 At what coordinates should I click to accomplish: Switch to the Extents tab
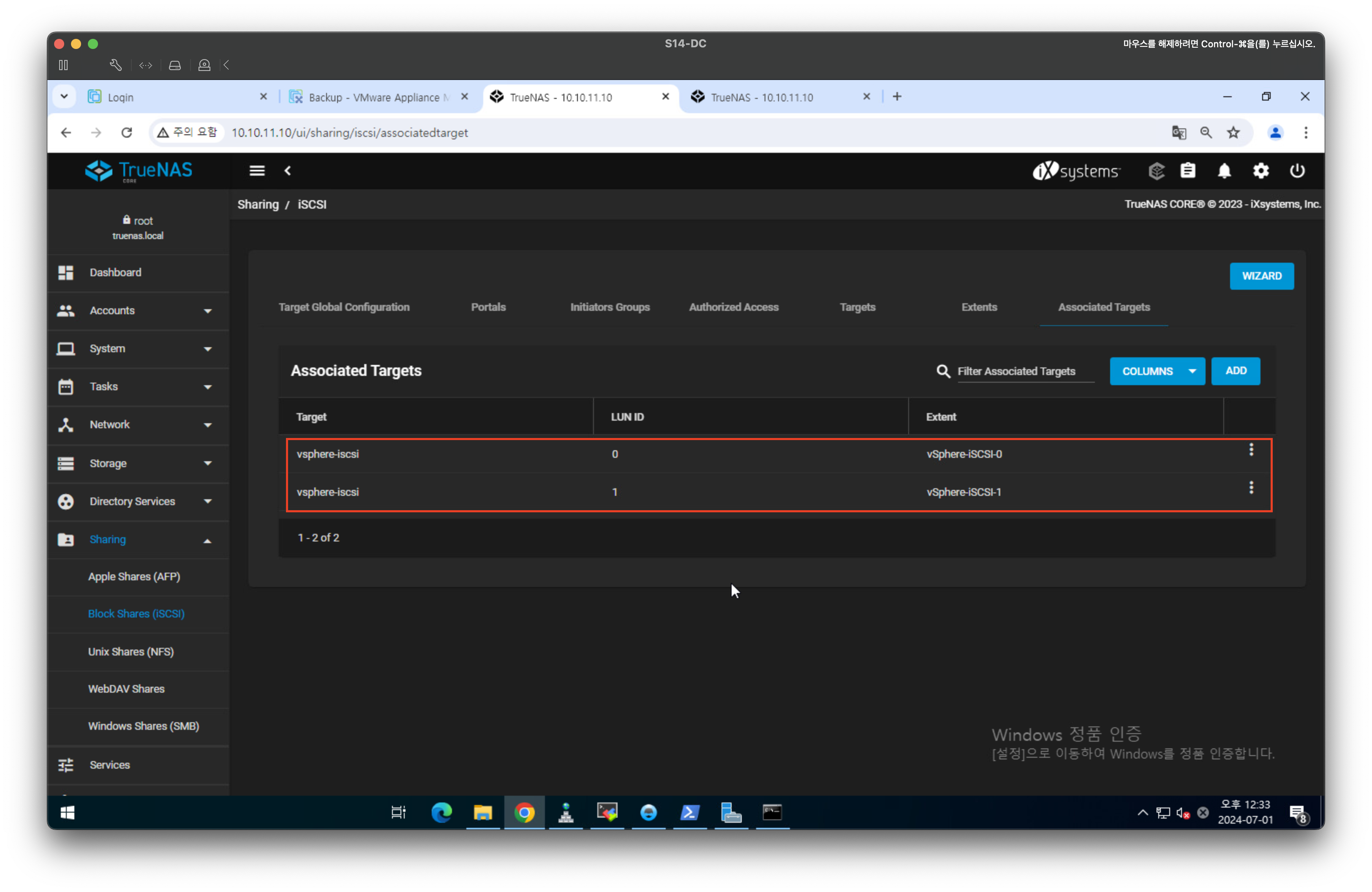pyautogui.click(x=979, y=307)
